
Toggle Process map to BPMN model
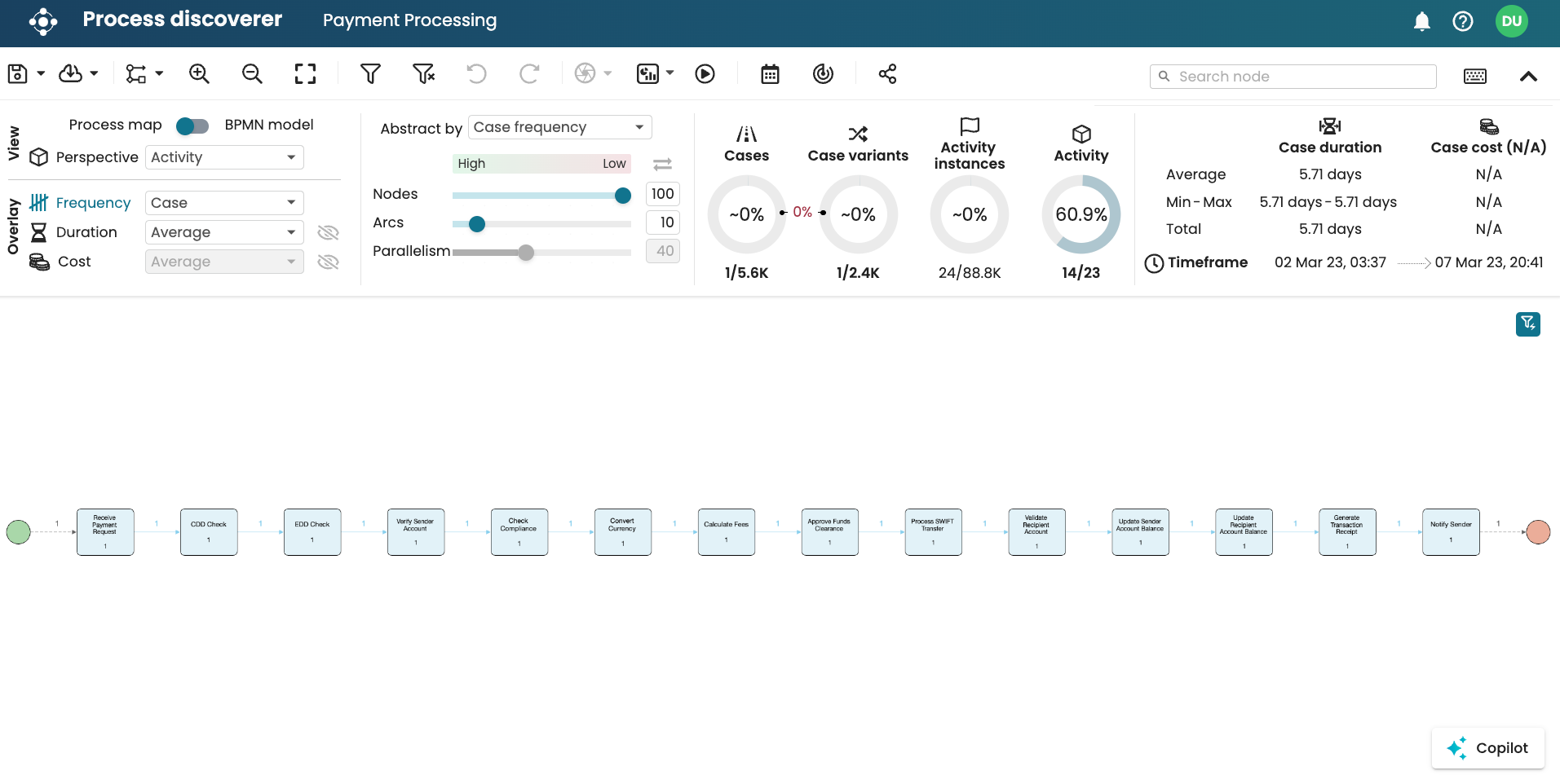192,126
